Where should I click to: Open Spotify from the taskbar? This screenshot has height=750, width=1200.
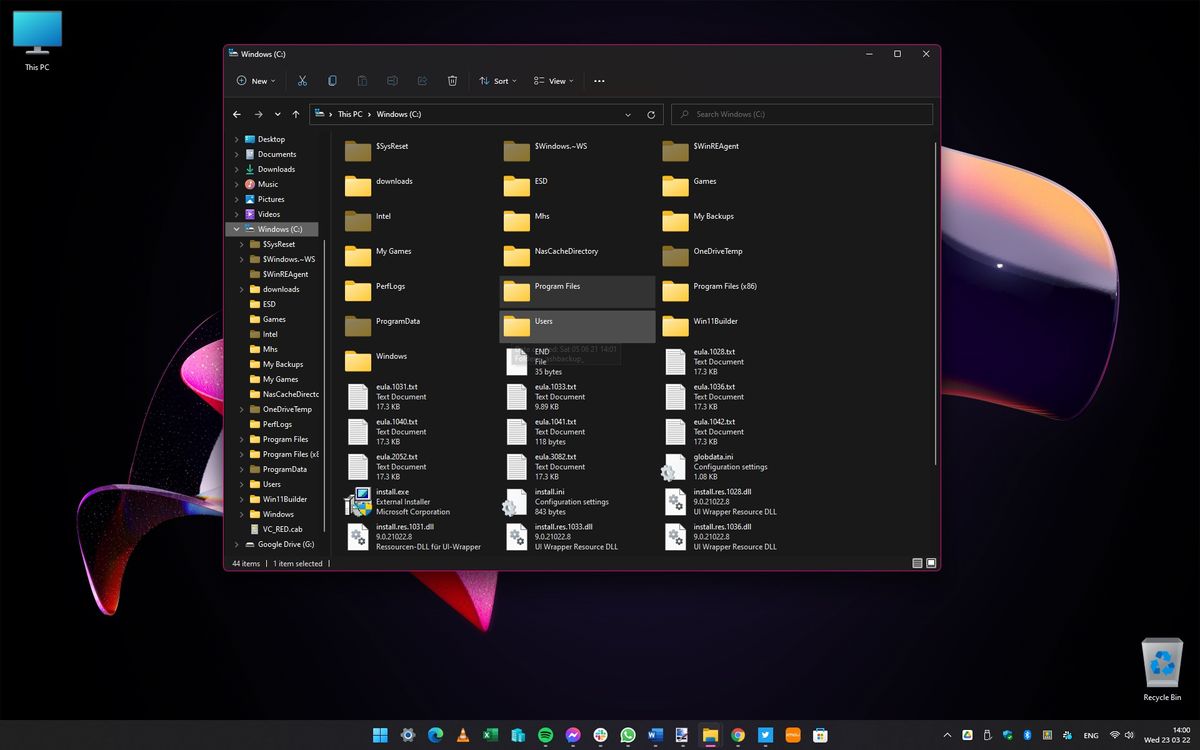(546, 735)
